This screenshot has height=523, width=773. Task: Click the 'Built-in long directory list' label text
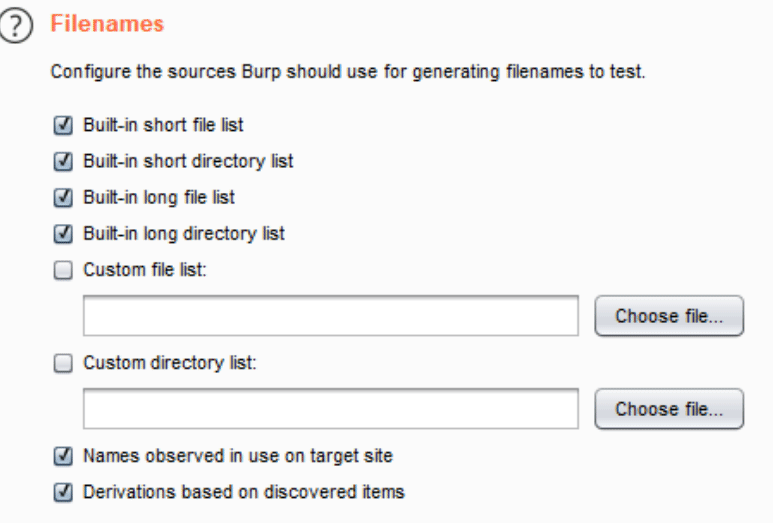(x=184, y=234)
